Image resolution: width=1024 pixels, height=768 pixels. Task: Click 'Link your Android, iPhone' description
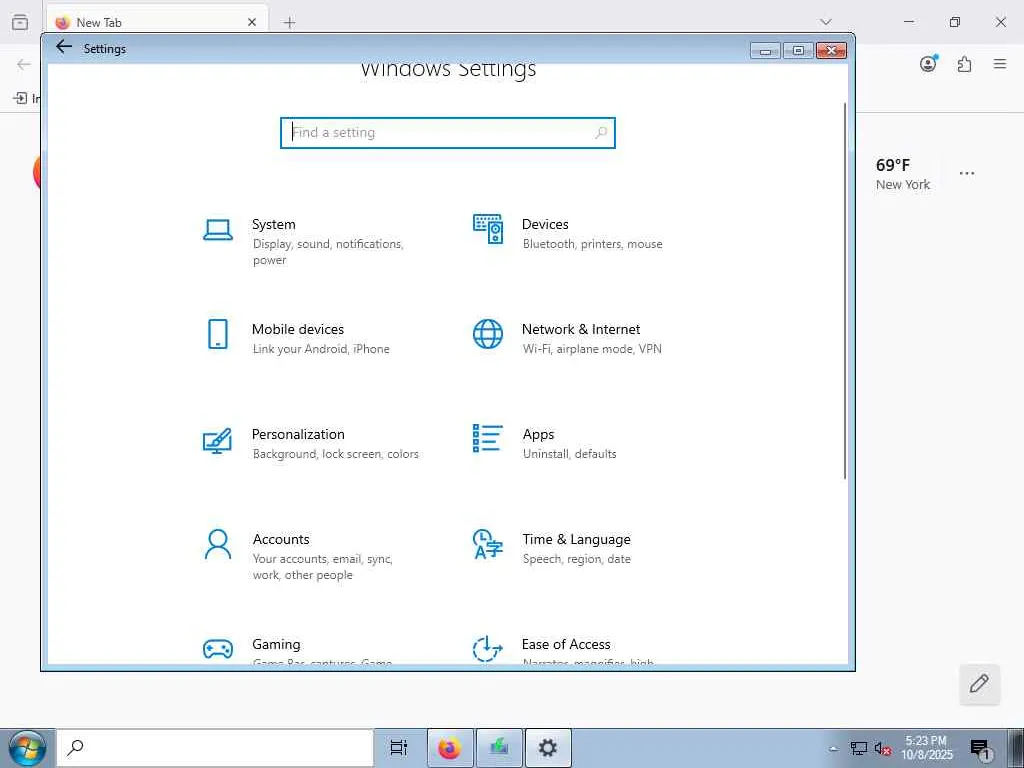click(x=321, y=349)
